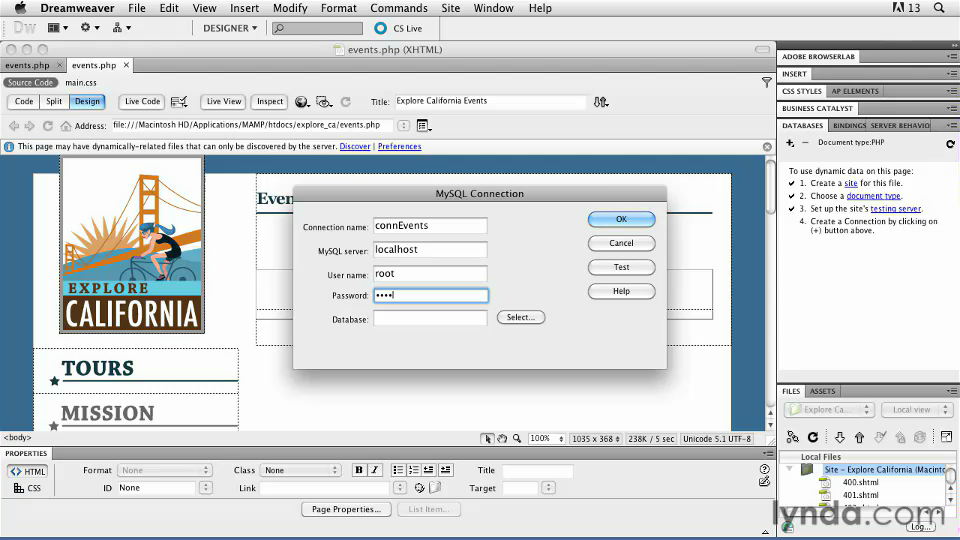
Task: Toggle Italic in Properties panel
Action: (x=375, y=470)
